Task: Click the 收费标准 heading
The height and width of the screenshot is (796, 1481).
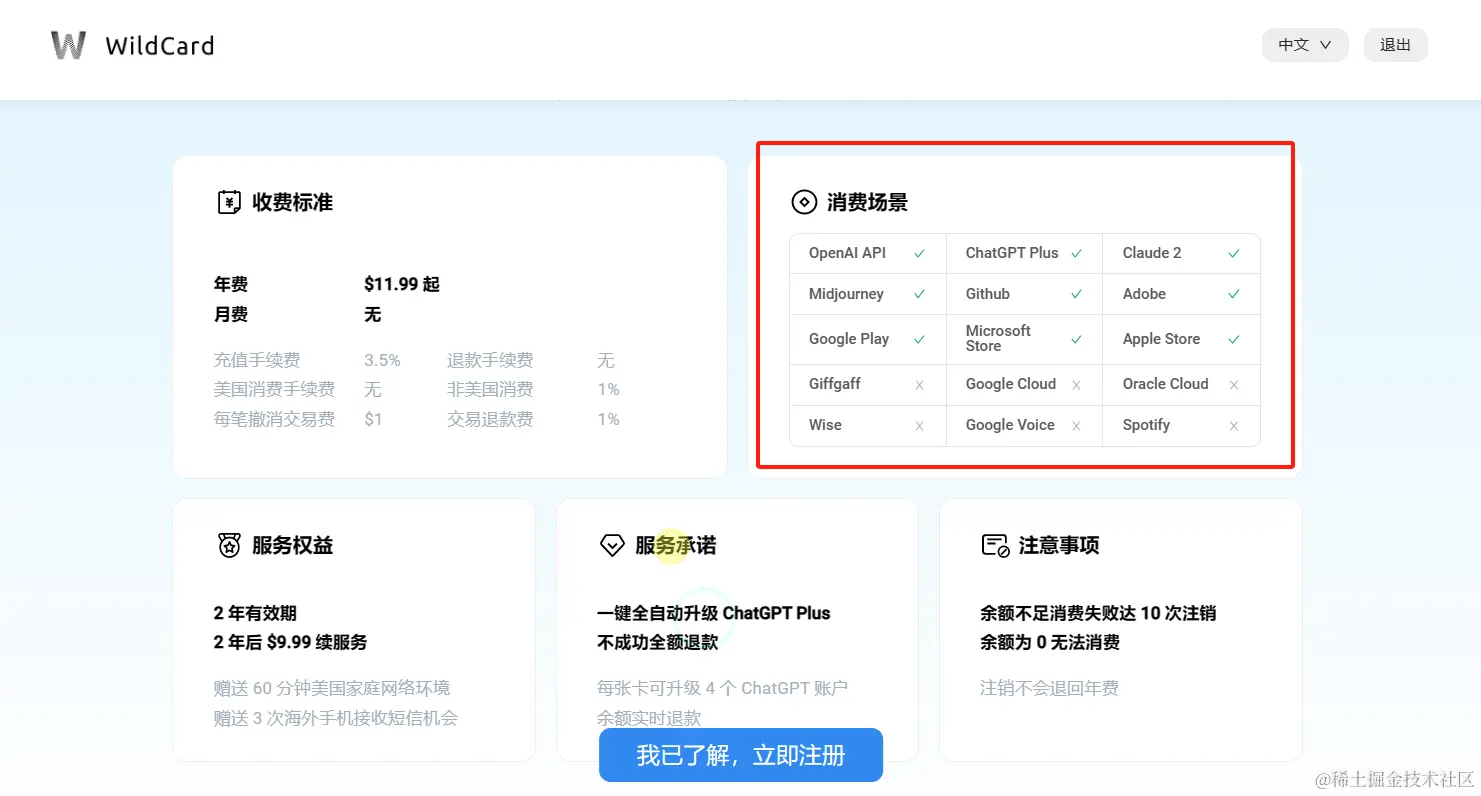Action: click(292, 202)
